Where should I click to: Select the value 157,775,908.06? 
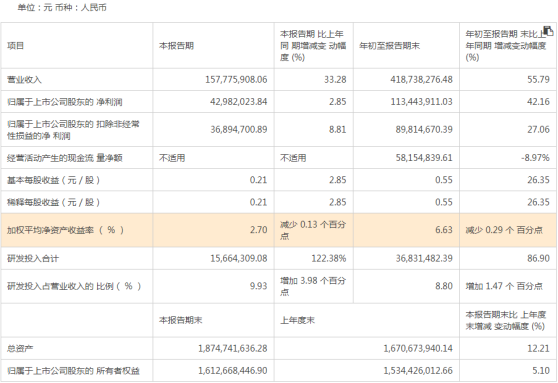[x=236, y=79]
